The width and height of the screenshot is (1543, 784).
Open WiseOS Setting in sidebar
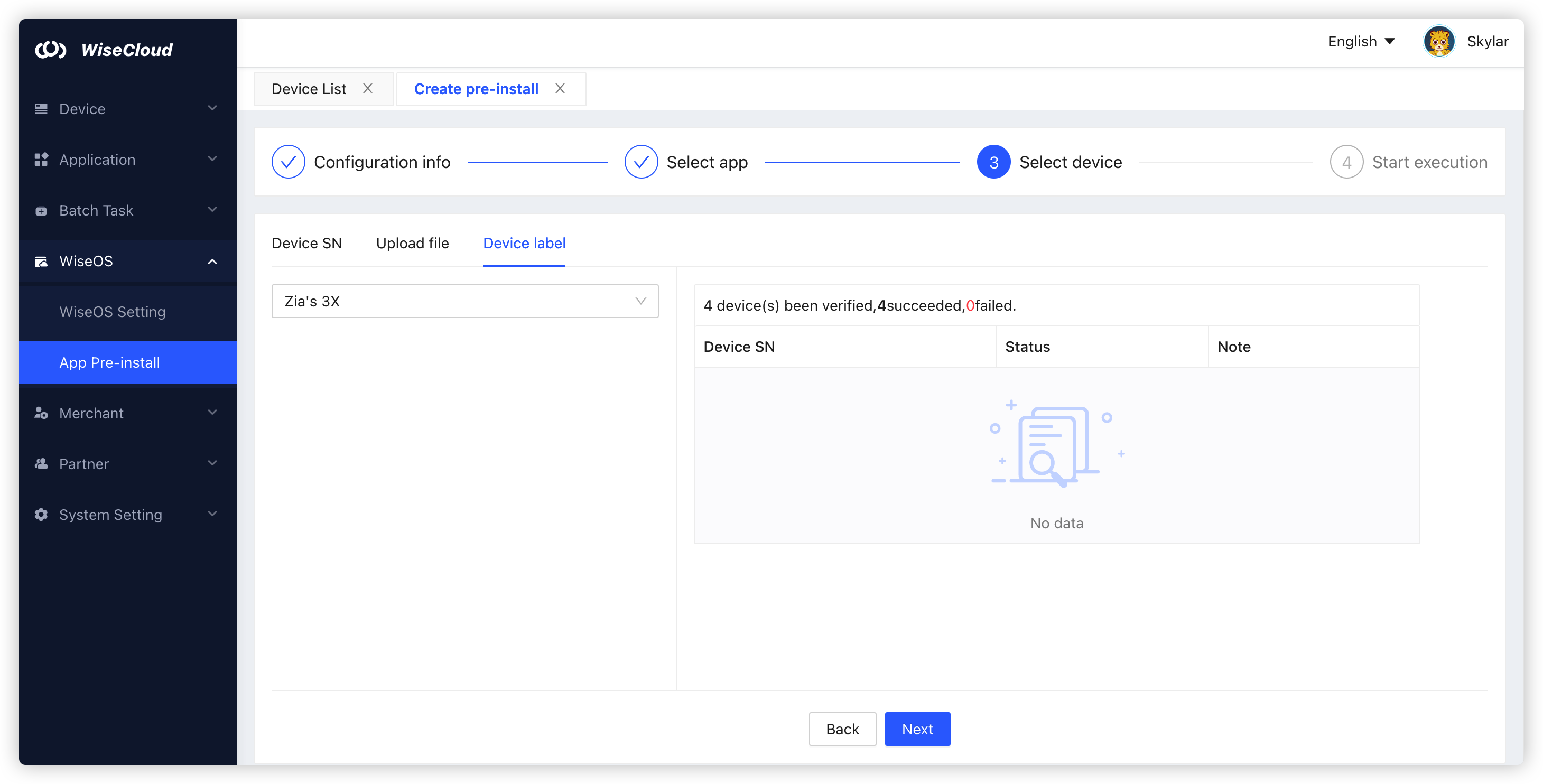[112, 312]
